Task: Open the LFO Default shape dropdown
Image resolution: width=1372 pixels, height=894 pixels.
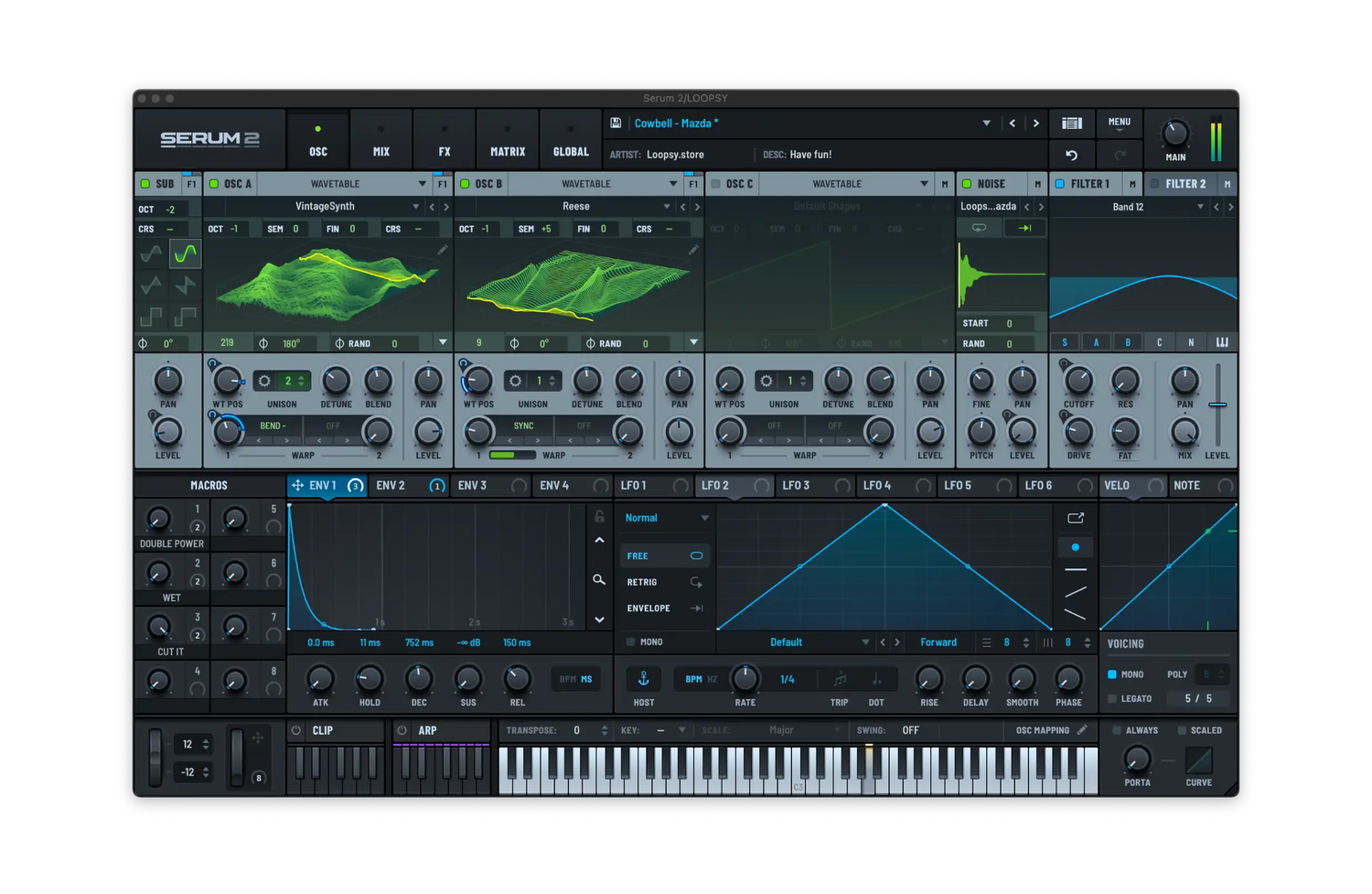Action: point(795,642)
